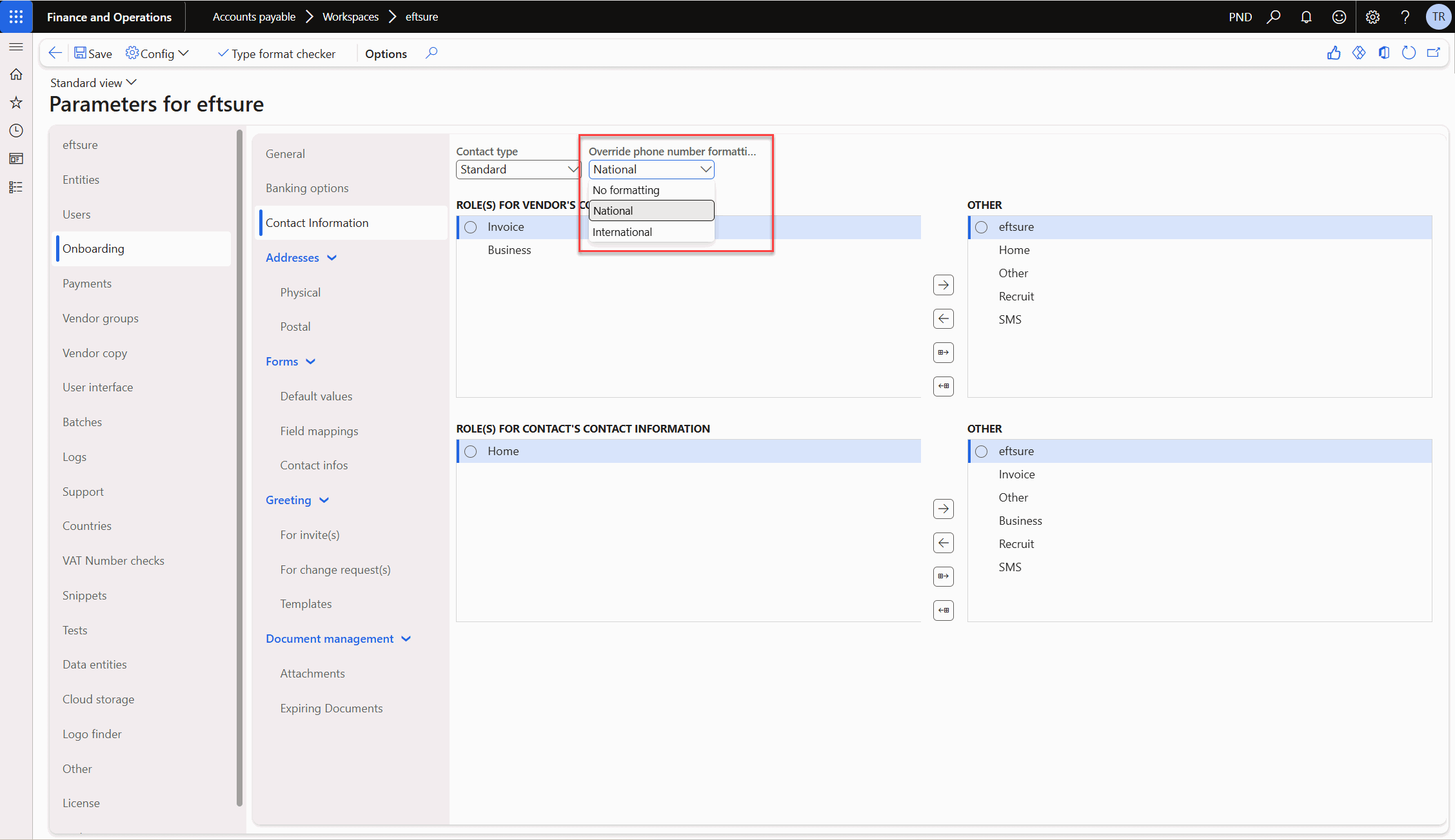Open the app launcher waffle menu
This screenshot has height=840, width=1455.
coord(16,17)
